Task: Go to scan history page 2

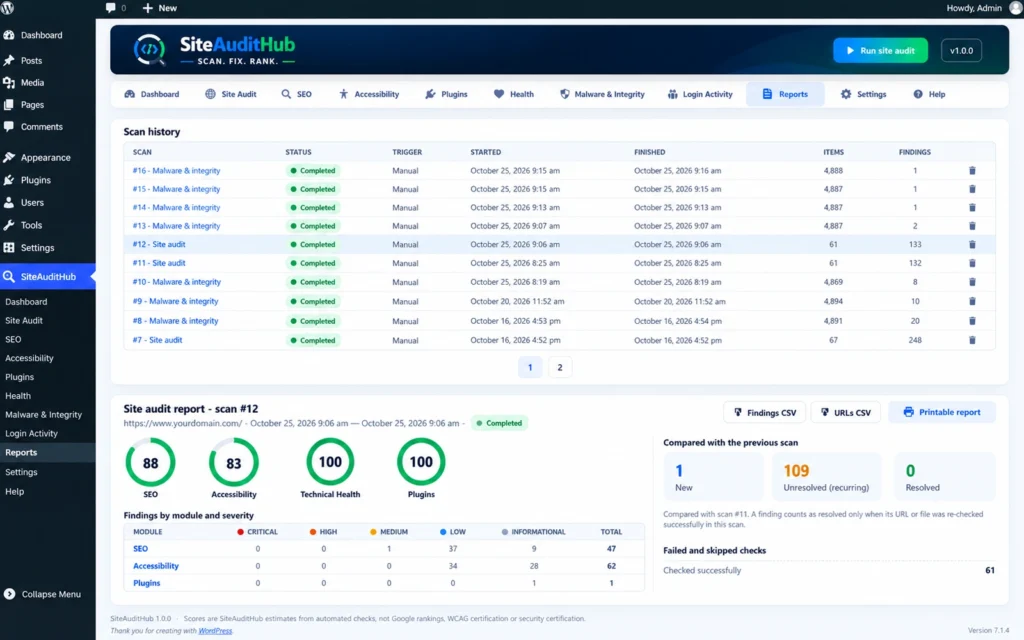Action: click(560, 367)
